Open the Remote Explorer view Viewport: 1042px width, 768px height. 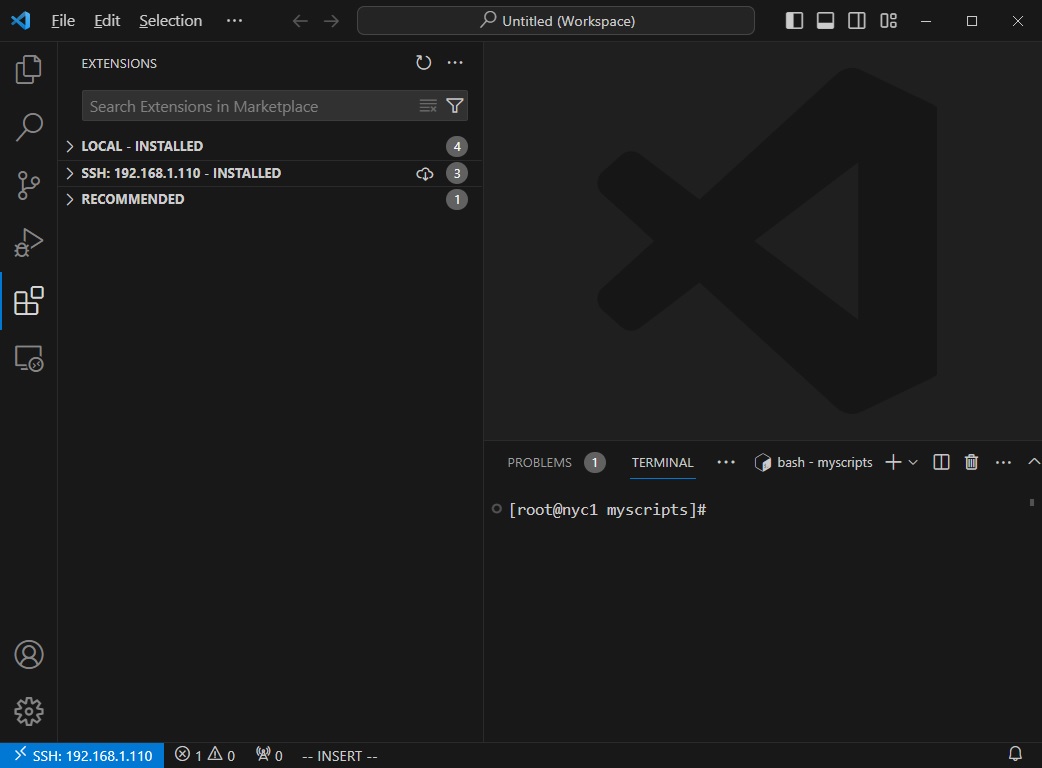28,360
